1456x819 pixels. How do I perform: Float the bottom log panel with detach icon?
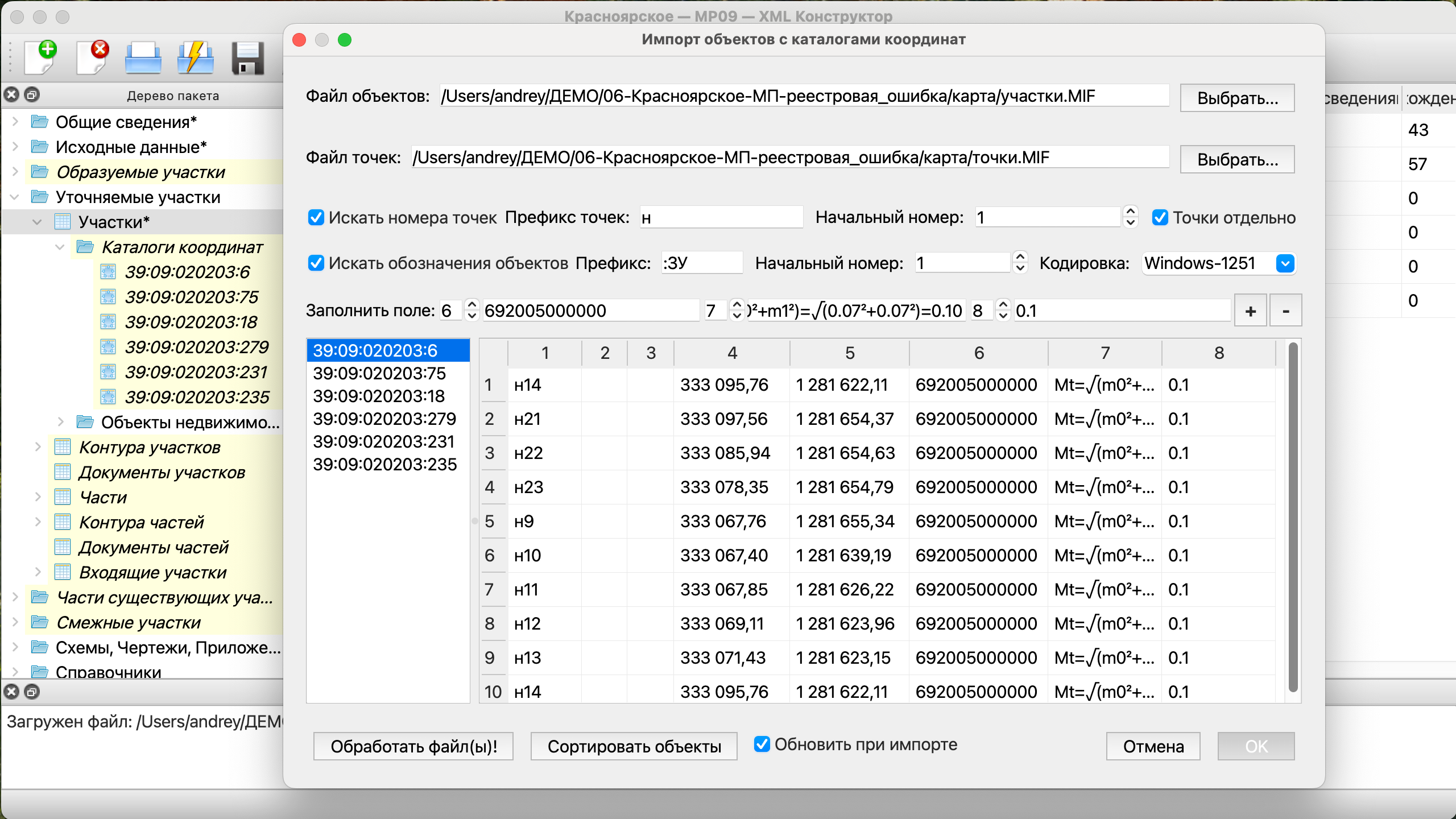click(32, 692)
